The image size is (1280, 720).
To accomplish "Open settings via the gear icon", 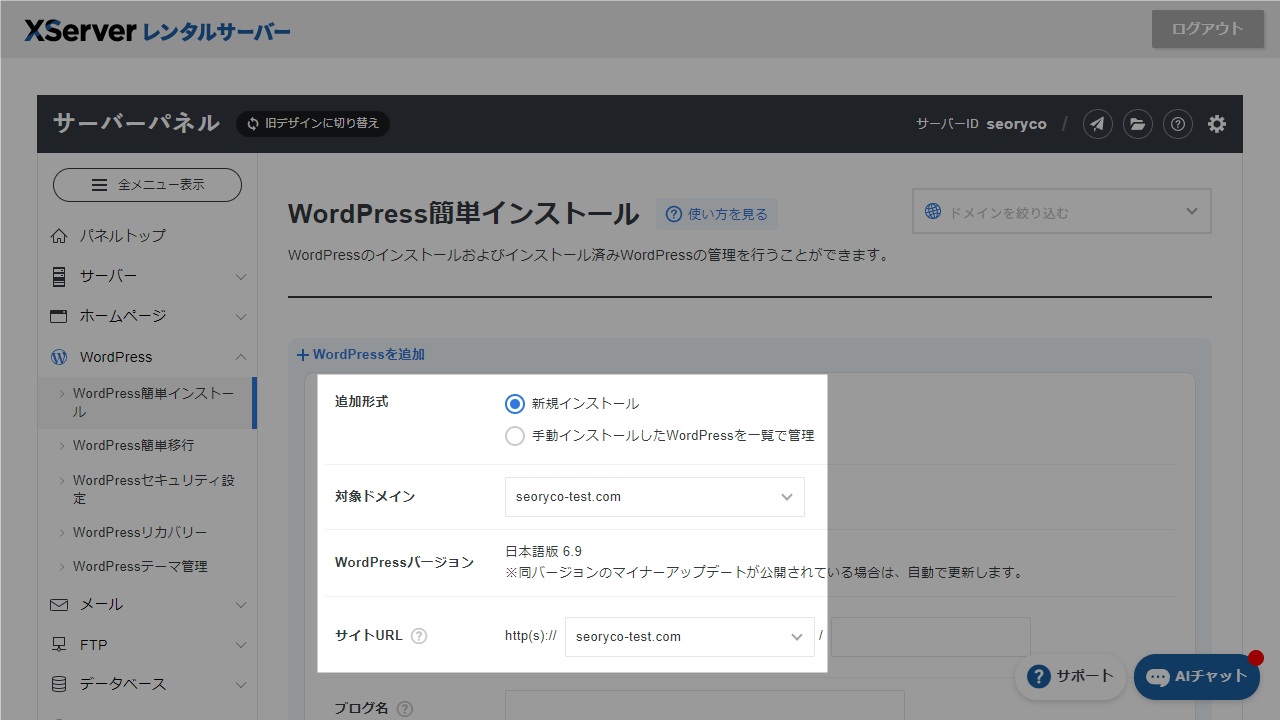I will coord(1216,124).
